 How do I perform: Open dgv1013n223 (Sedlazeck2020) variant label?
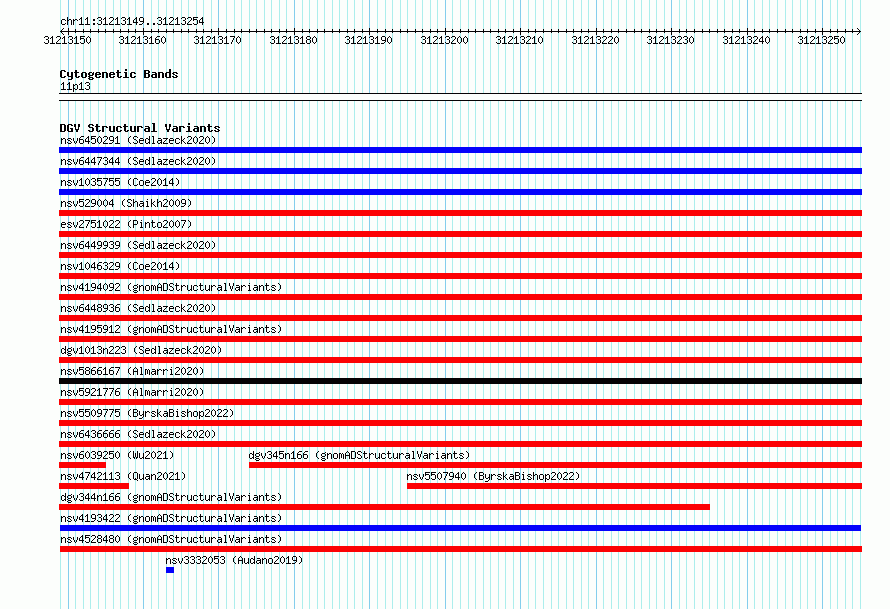pos(141,350)
